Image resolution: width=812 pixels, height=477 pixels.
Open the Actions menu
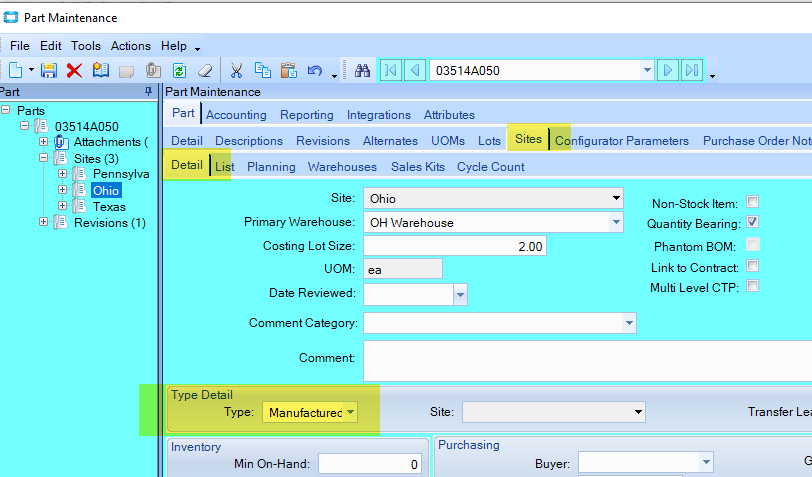130,46
